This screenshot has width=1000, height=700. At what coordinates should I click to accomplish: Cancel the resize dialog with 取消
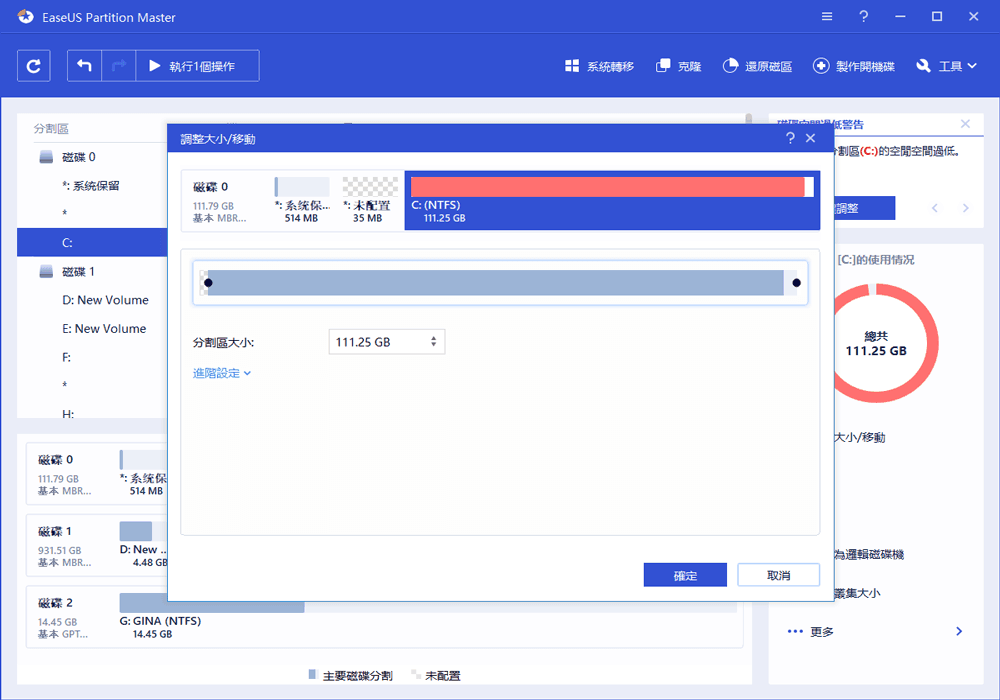[778, 574]
